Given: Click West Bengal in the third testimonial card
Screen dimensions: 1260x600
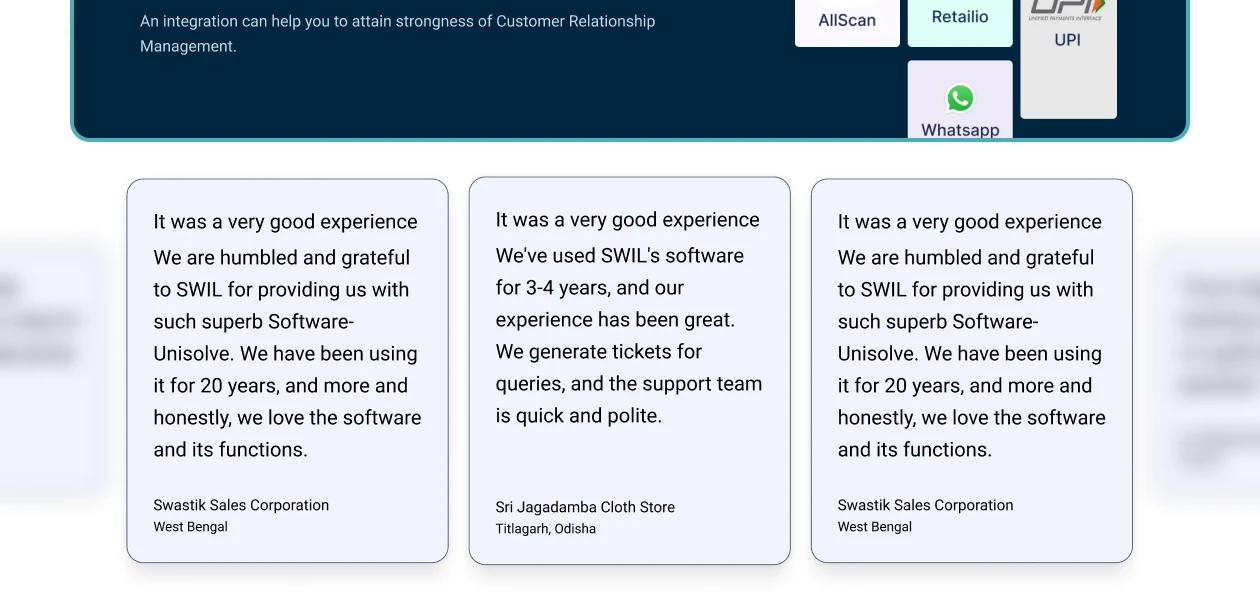Looking at the screenshot, I should tap(874, 527).
